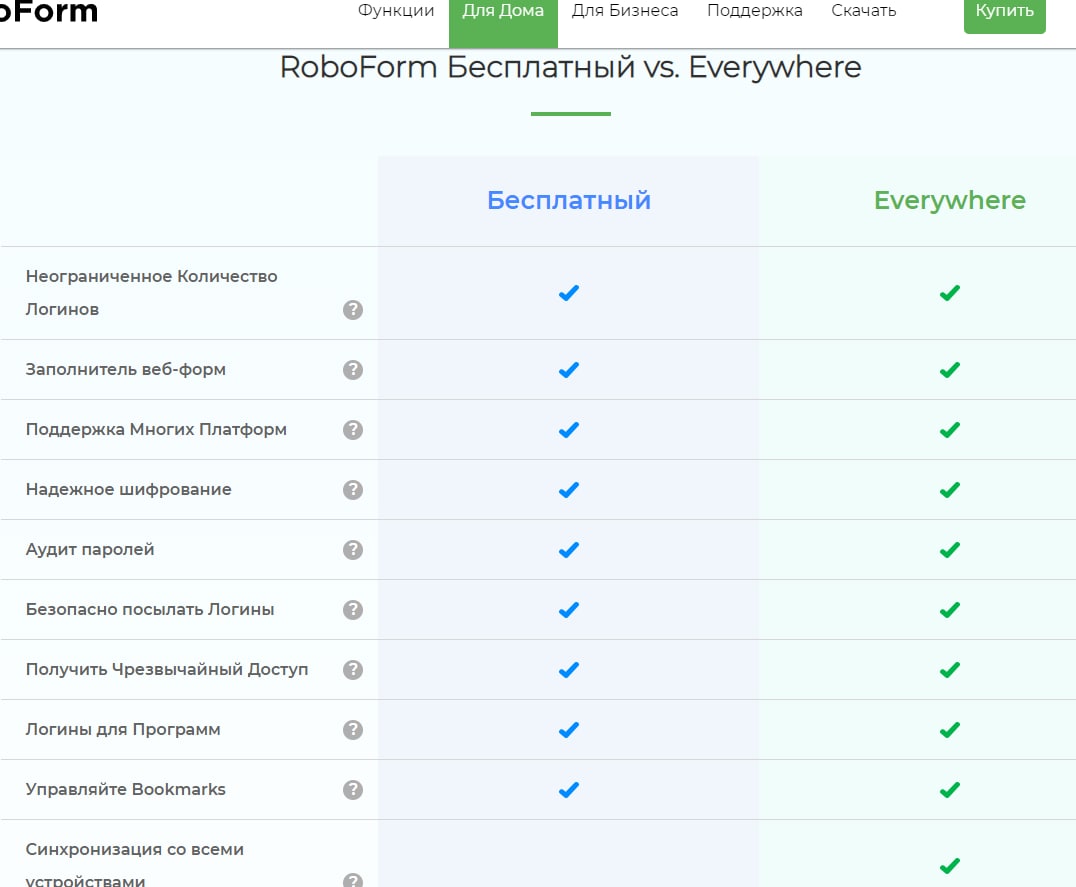Screen dimensions: 1076x887
Task: Click the Синхронизация со всеми устройствами label
Action: (x=134, y=864)
